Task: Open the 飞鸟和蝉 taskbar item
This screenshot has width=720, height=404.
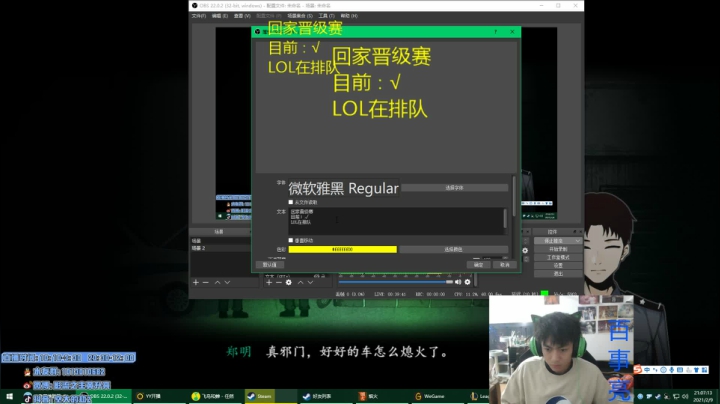Action: tap(213, 396)
